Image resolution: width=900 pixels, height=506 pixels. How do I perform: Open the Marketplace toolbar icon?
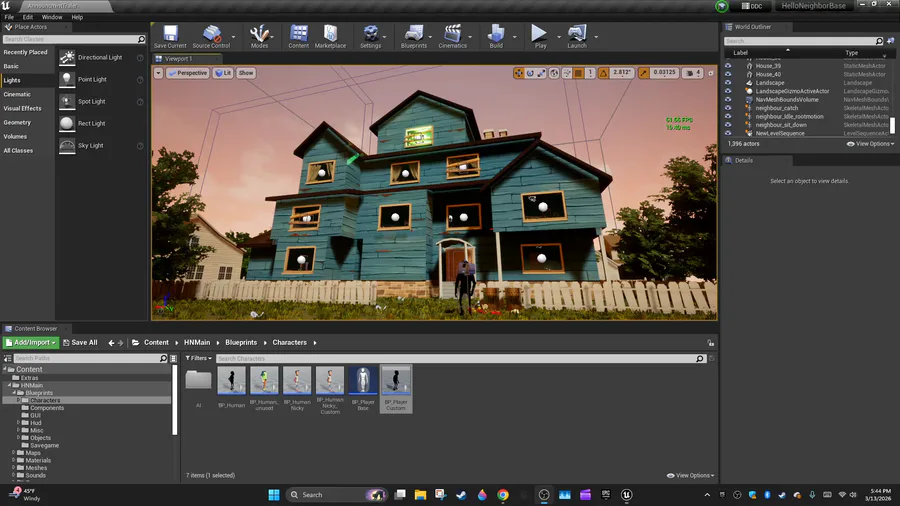coord(330,37)
